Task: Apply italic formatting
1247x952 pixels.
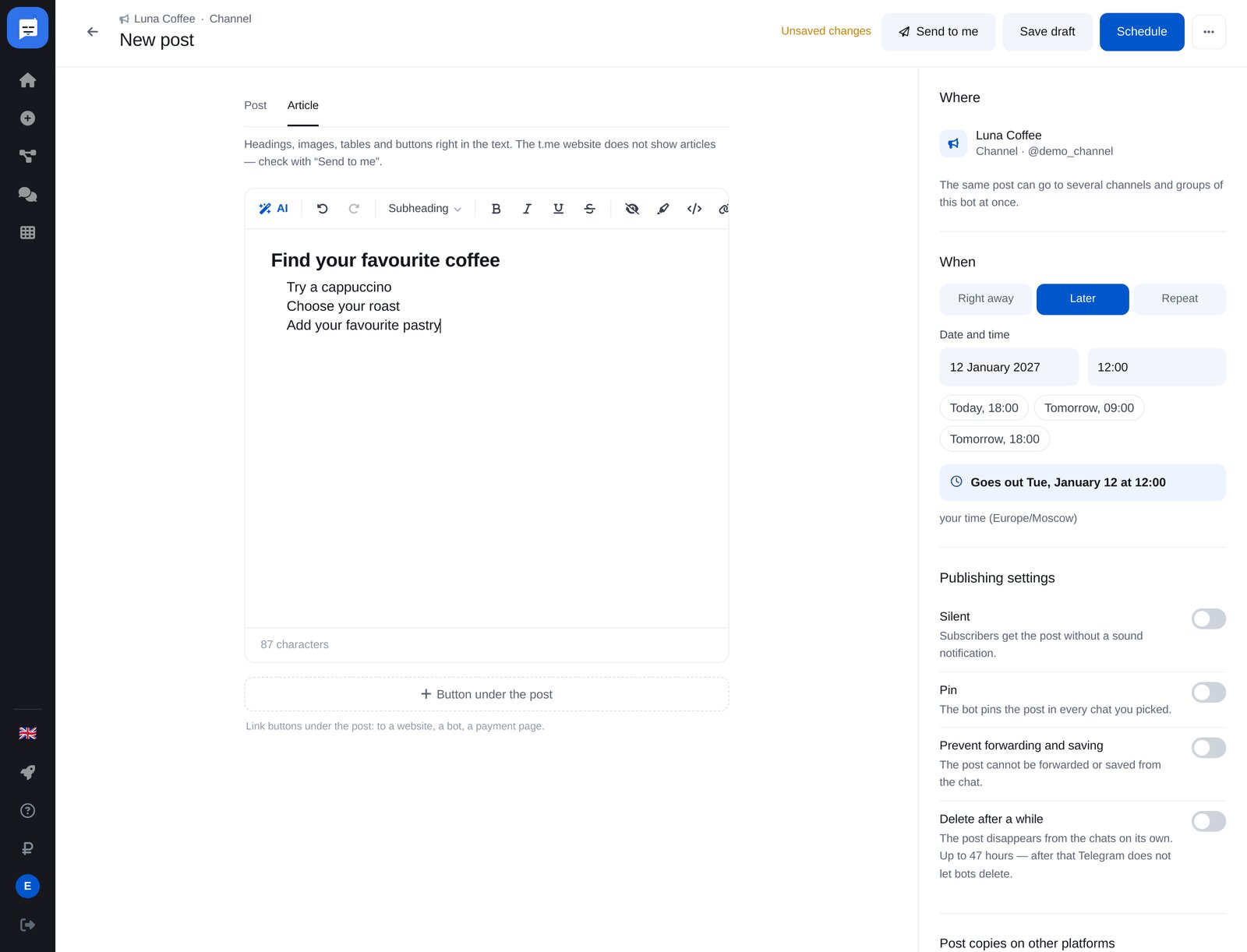Action: (x=527, y=209)
